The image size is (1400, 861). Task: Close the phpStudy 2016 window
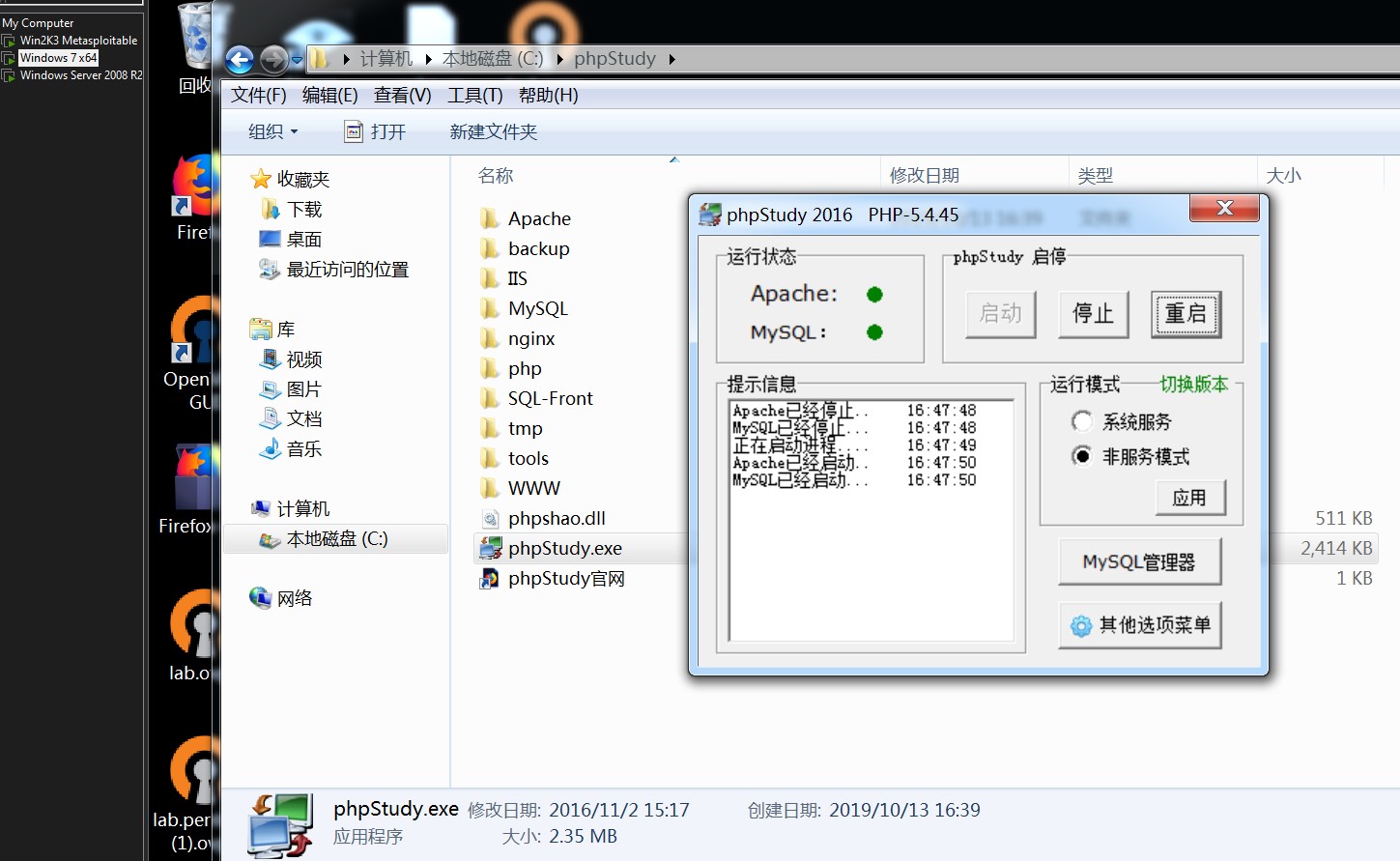1224,208
